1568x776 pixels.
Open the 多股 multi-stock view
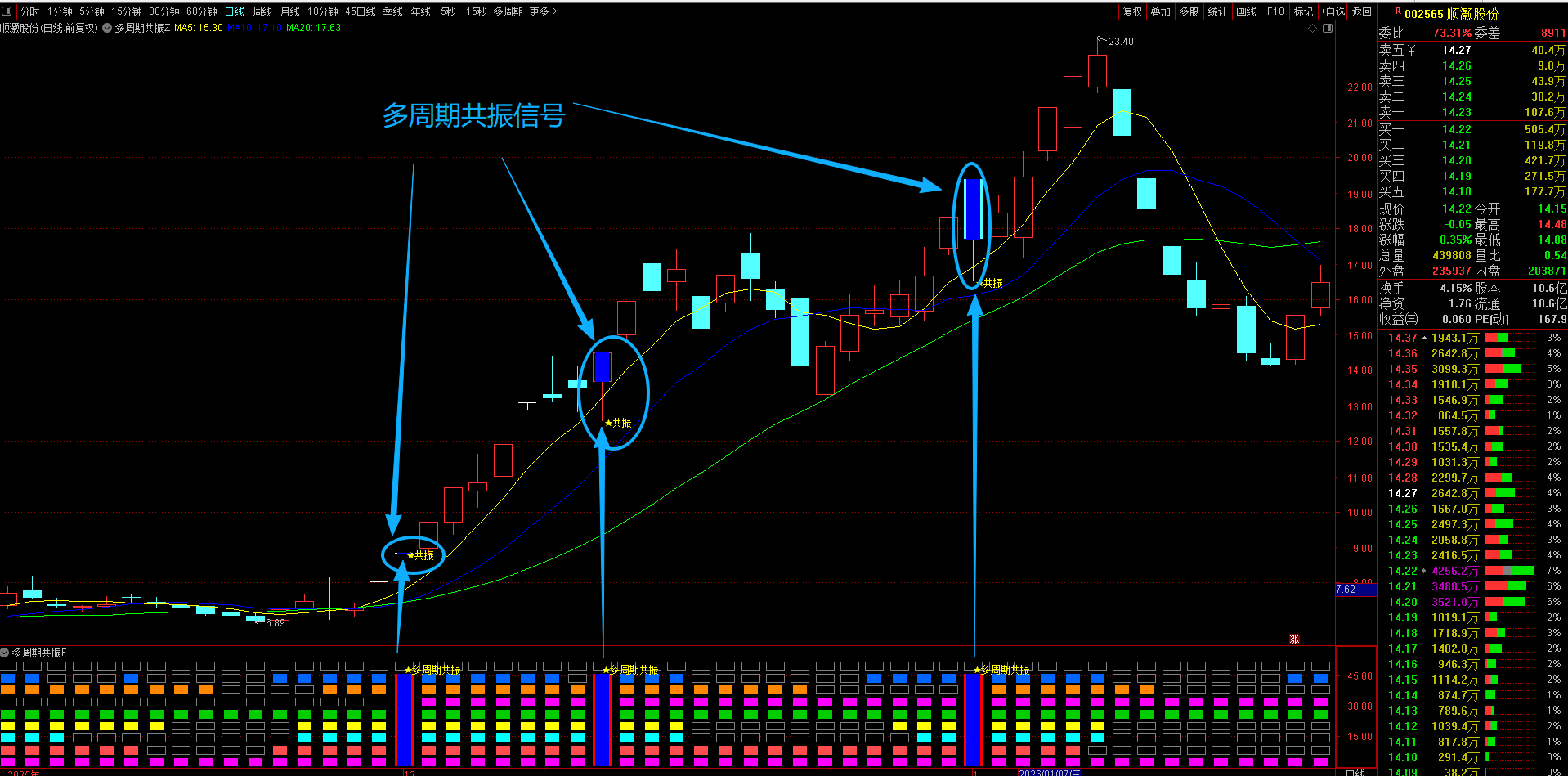click(x=1189, y=11)
